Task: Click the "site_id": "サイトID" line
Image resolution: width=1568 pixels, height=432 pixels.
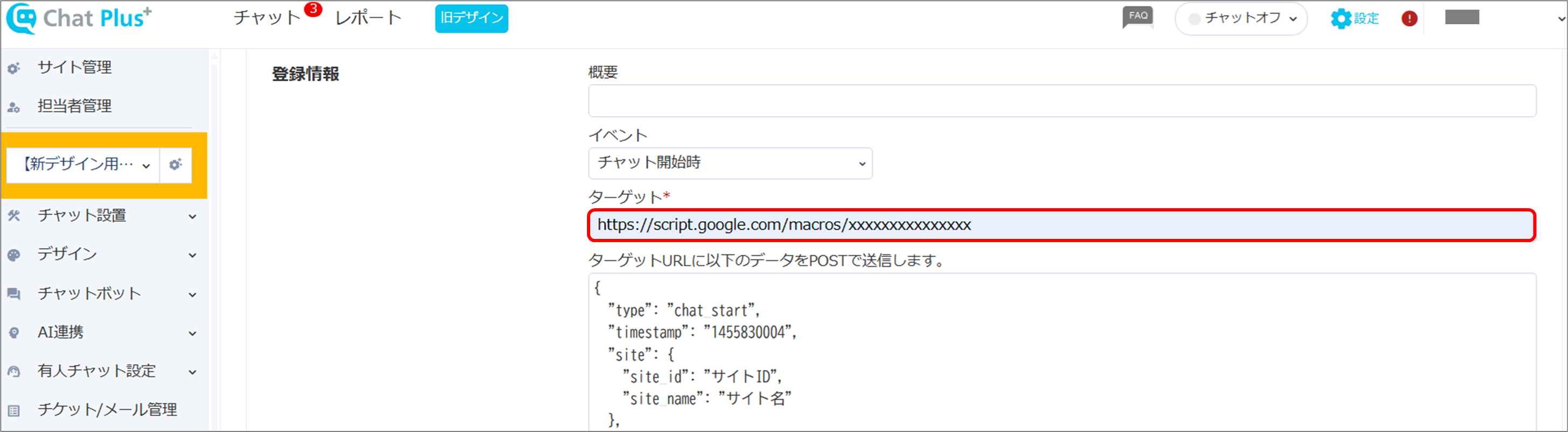Action: tap(702, 377)
